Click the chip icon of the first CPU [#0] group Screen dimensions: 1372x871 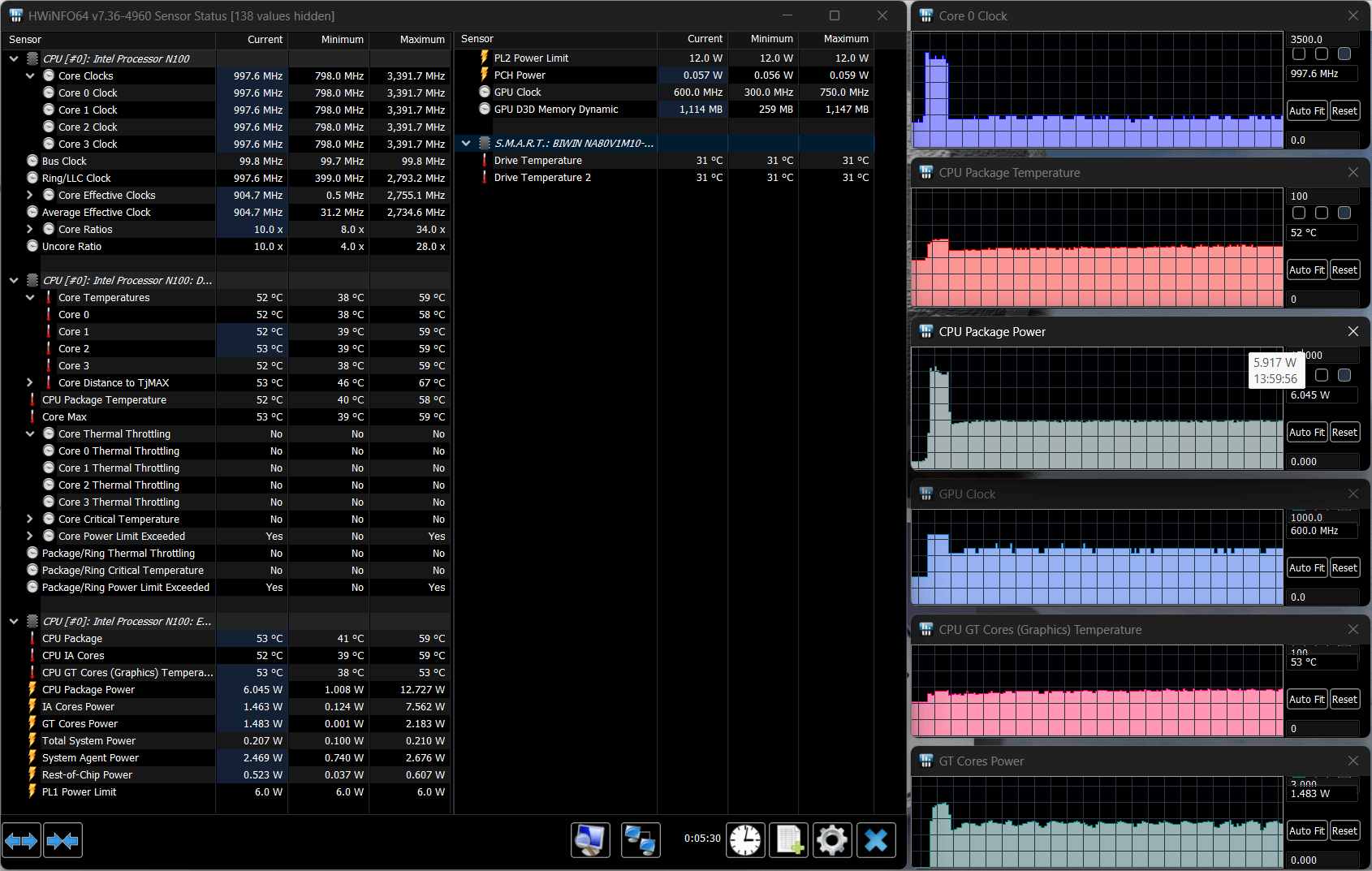[32, 58]
